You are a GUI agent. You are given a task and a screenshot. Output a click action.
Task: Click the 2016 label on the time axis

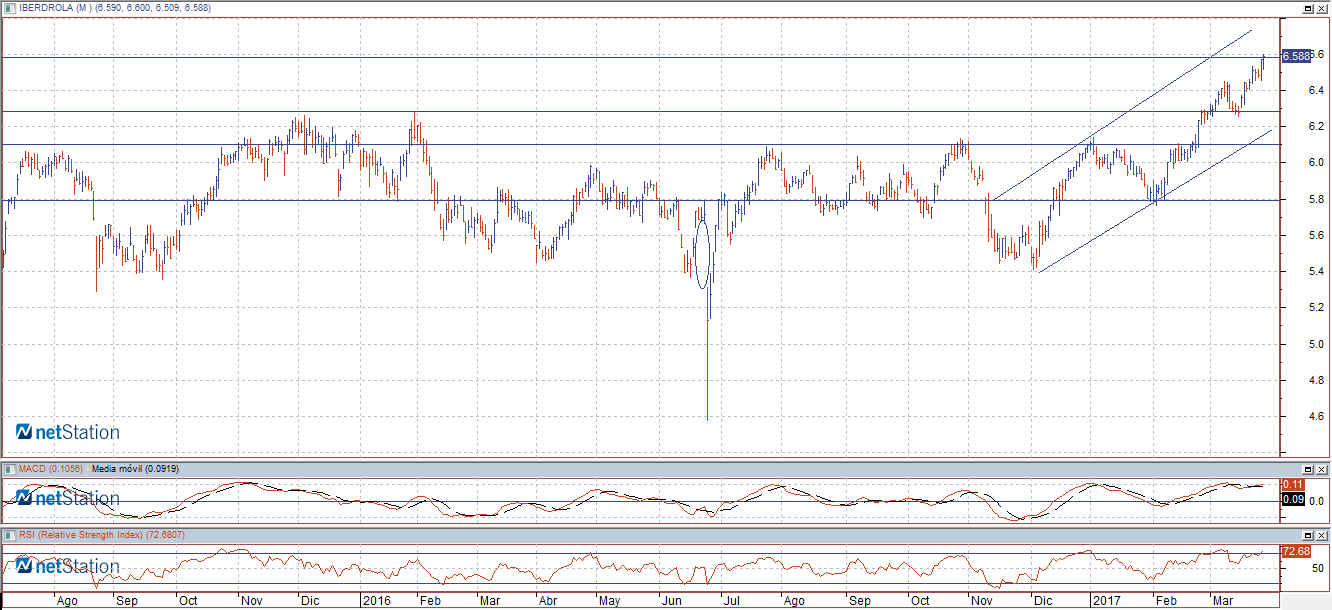(x=375, y=601)
